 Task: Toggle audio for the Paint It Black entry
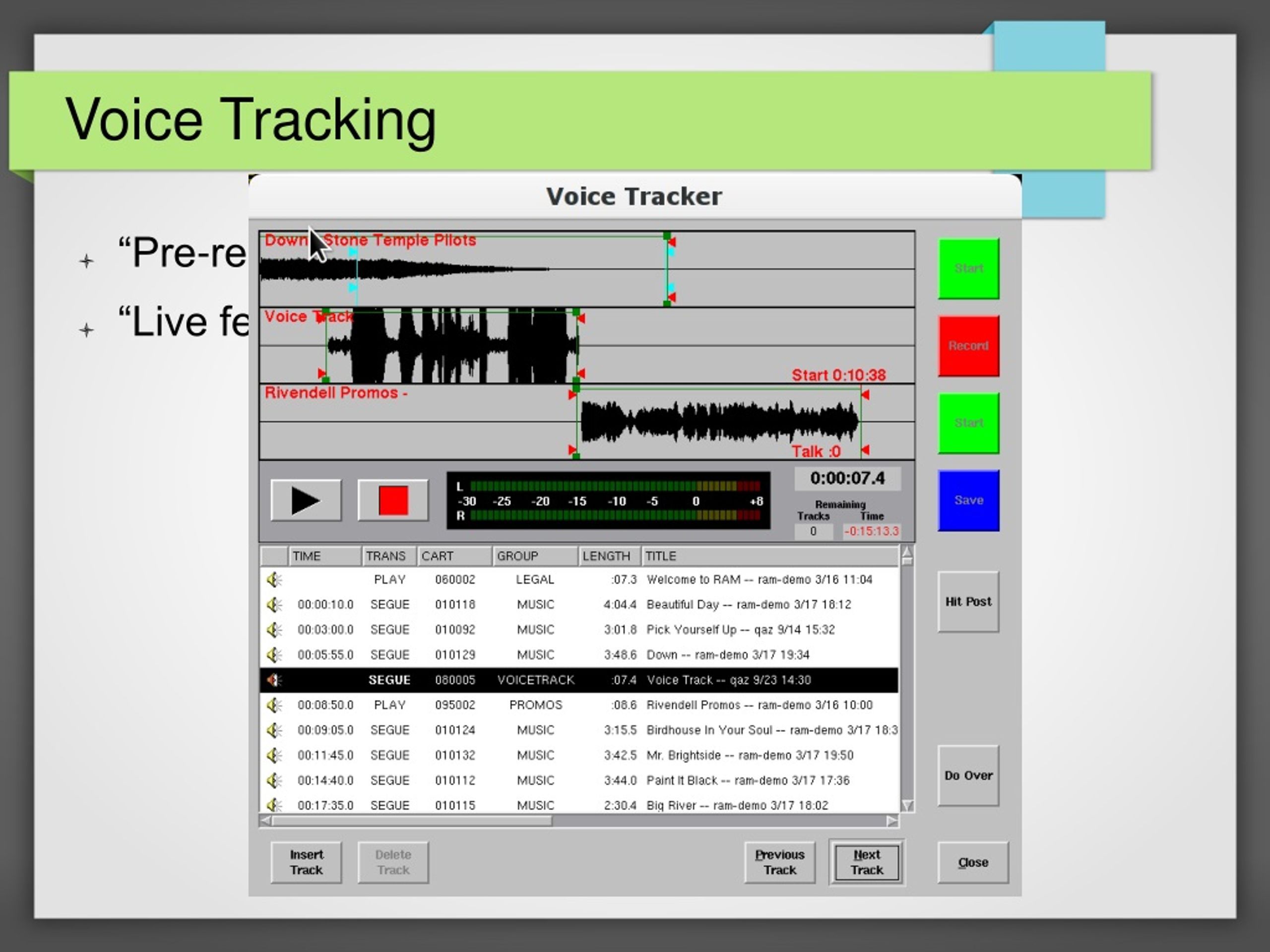click(x=274, y=780)
